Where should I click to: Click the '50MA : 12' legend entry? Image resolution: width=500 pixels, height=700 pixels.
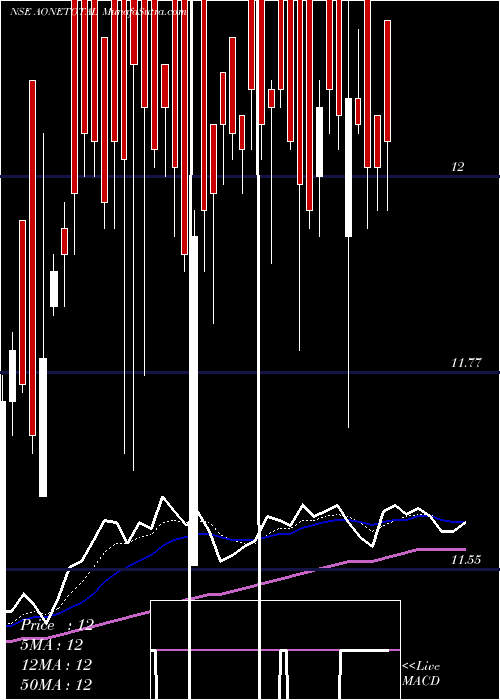56,684
